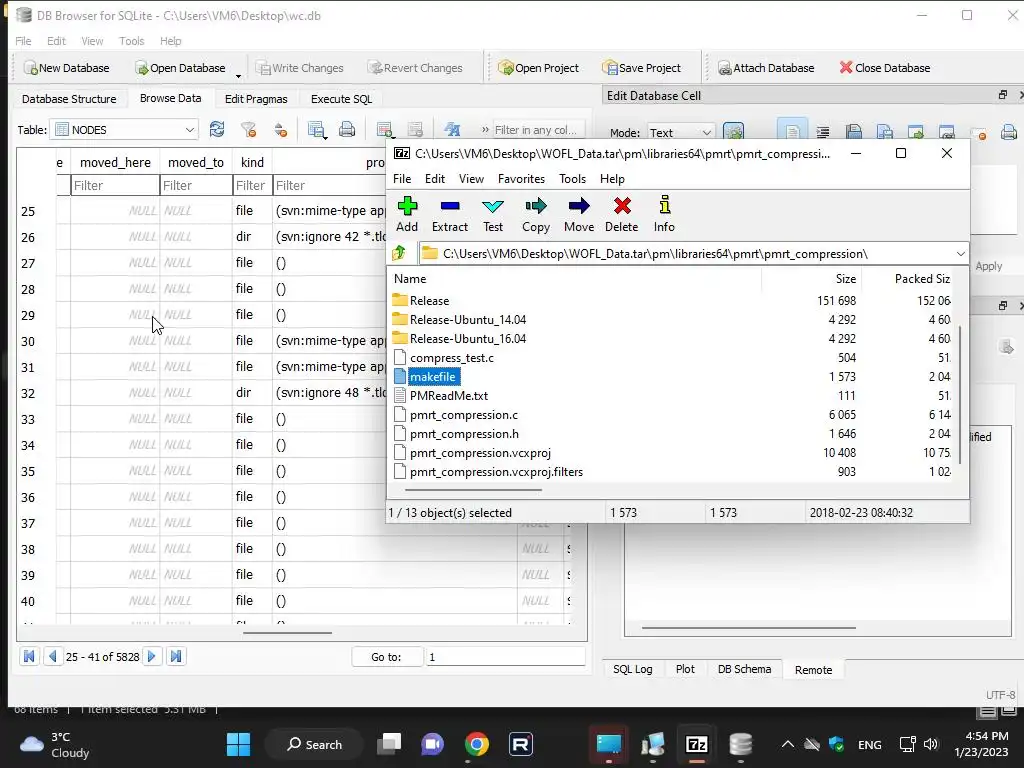
Task: Clear all table filters
Action: point(248,129)
